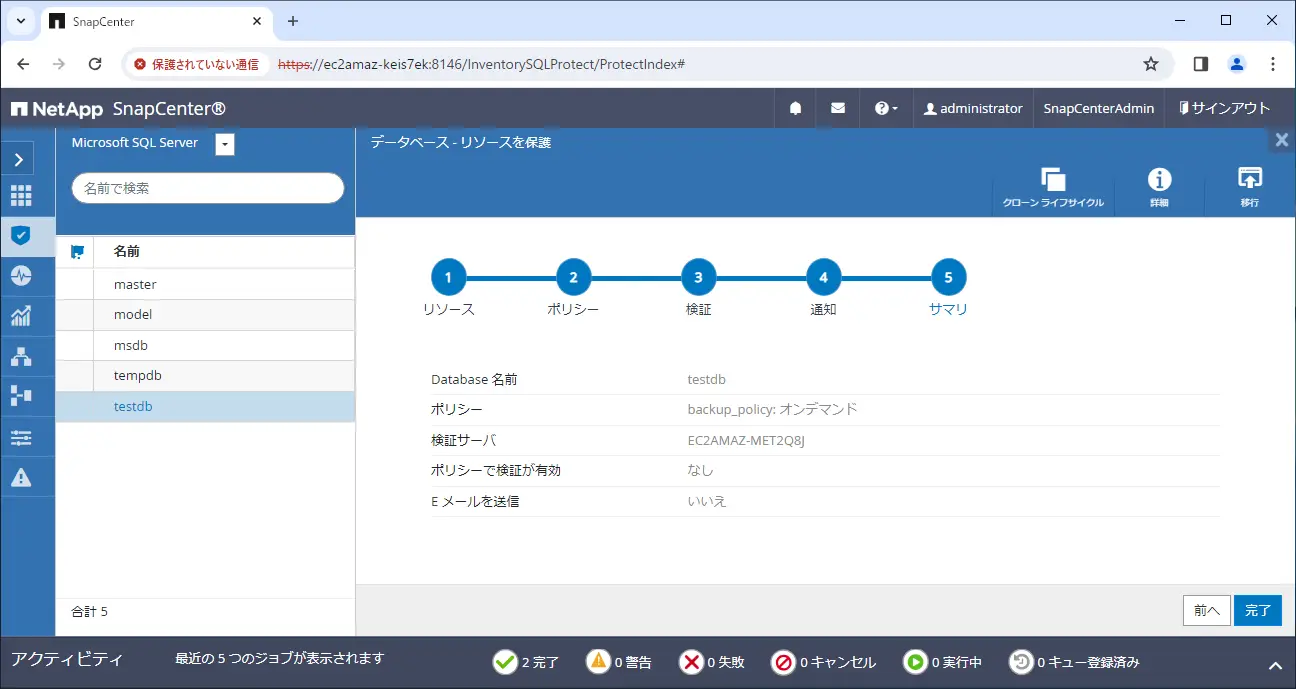Open the help question mark menu
The image size is (1296, 689).
(886, 108)
